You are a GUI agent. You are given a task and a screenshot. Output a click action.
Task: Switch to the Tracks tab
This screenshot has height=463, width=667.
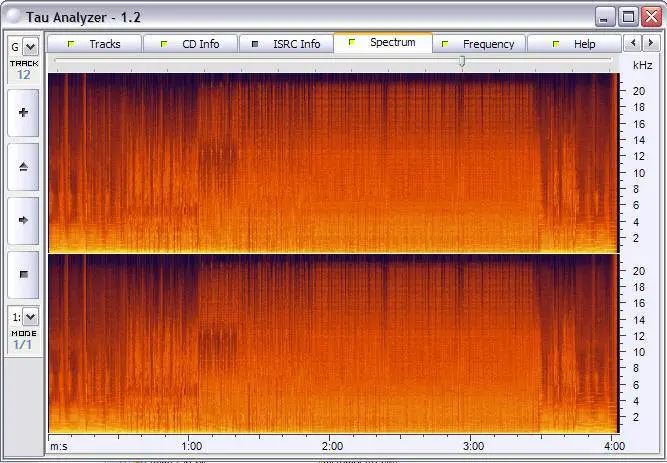[x=94, y=44]
